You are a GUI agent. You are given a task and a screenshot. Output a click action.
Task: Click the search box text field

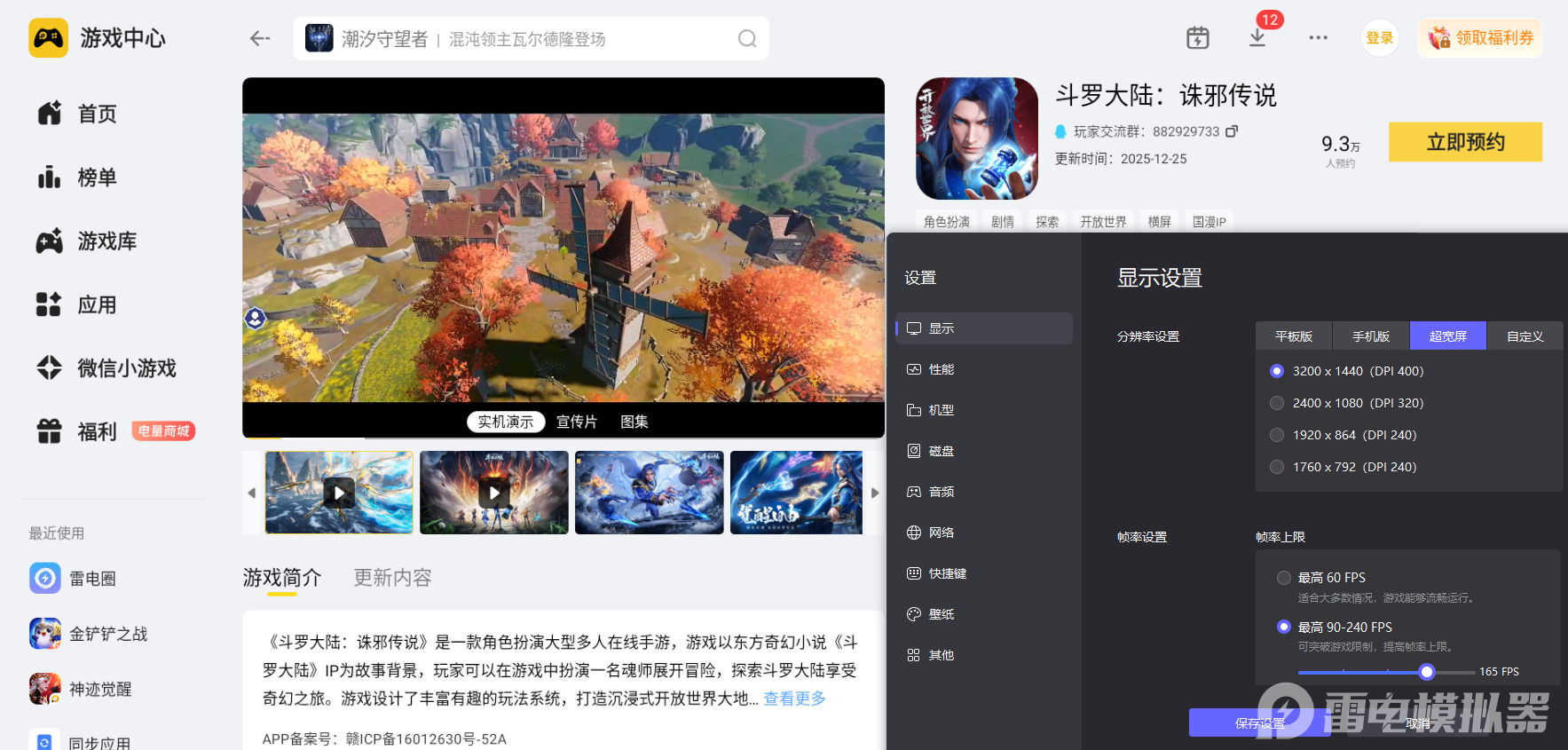[x=532, y=38]
